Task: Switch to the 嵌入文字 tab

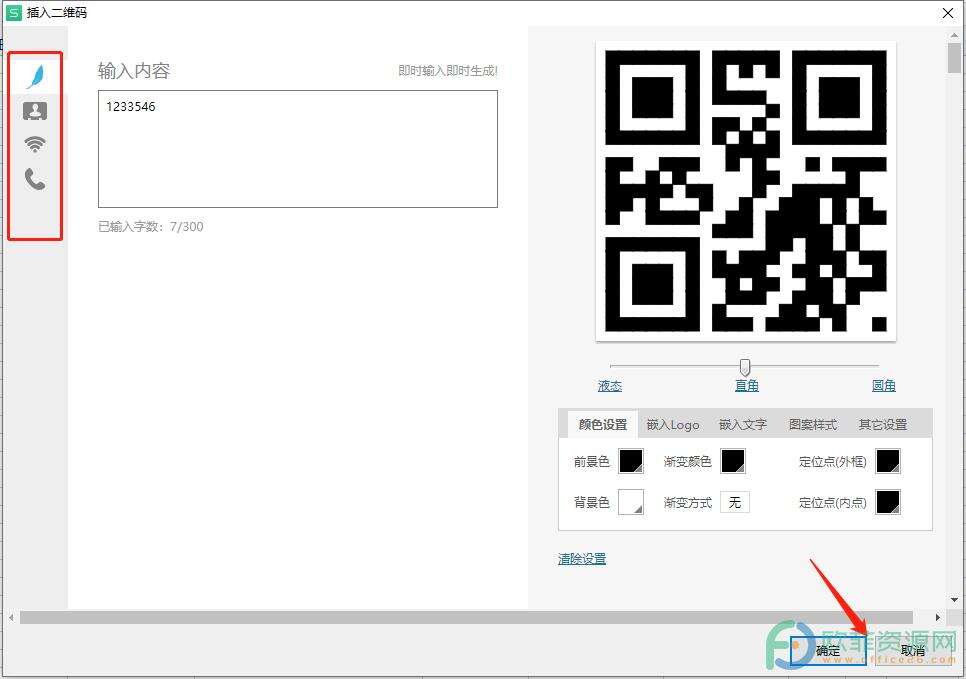Action: [x=743, y=425]
